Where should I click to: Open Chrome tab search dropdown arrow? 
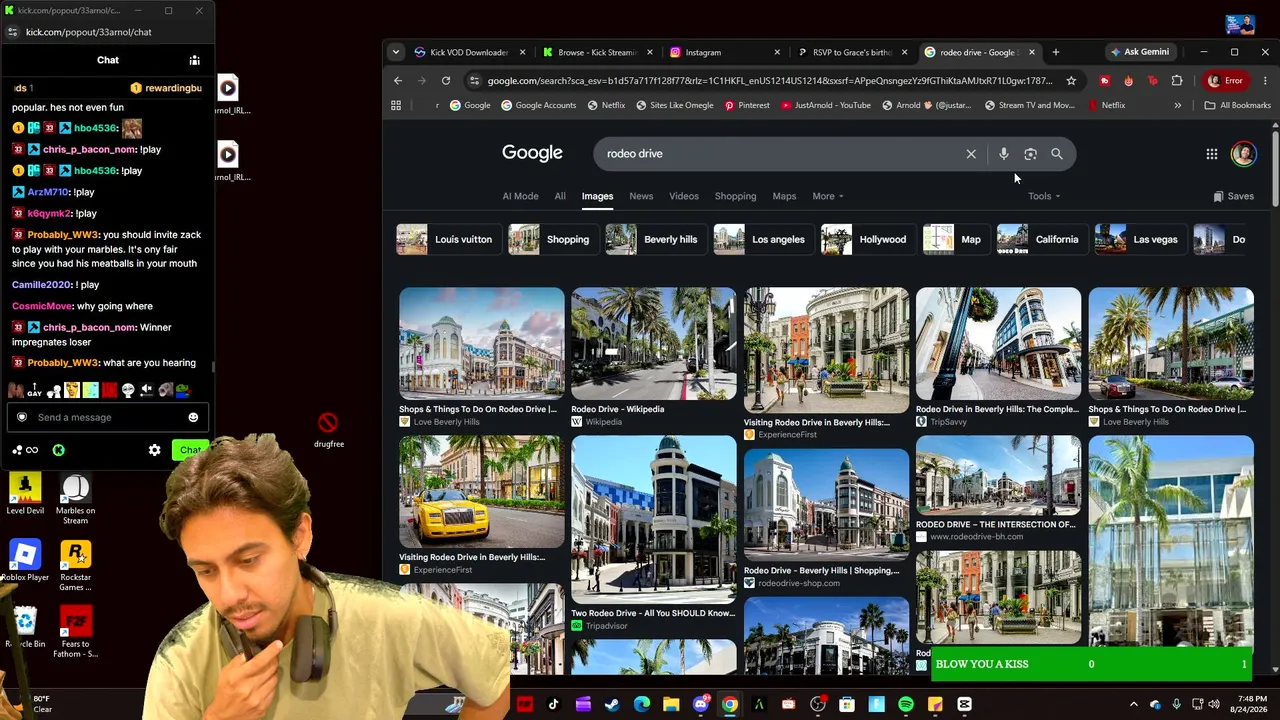(396, 52)
